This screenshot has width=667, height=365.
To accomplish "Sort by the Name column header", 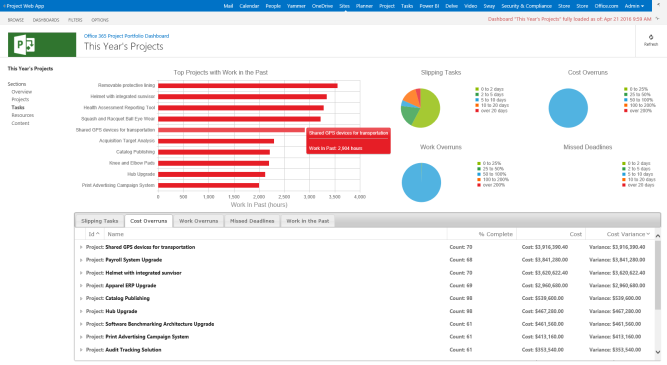I will tap(115, 234).
